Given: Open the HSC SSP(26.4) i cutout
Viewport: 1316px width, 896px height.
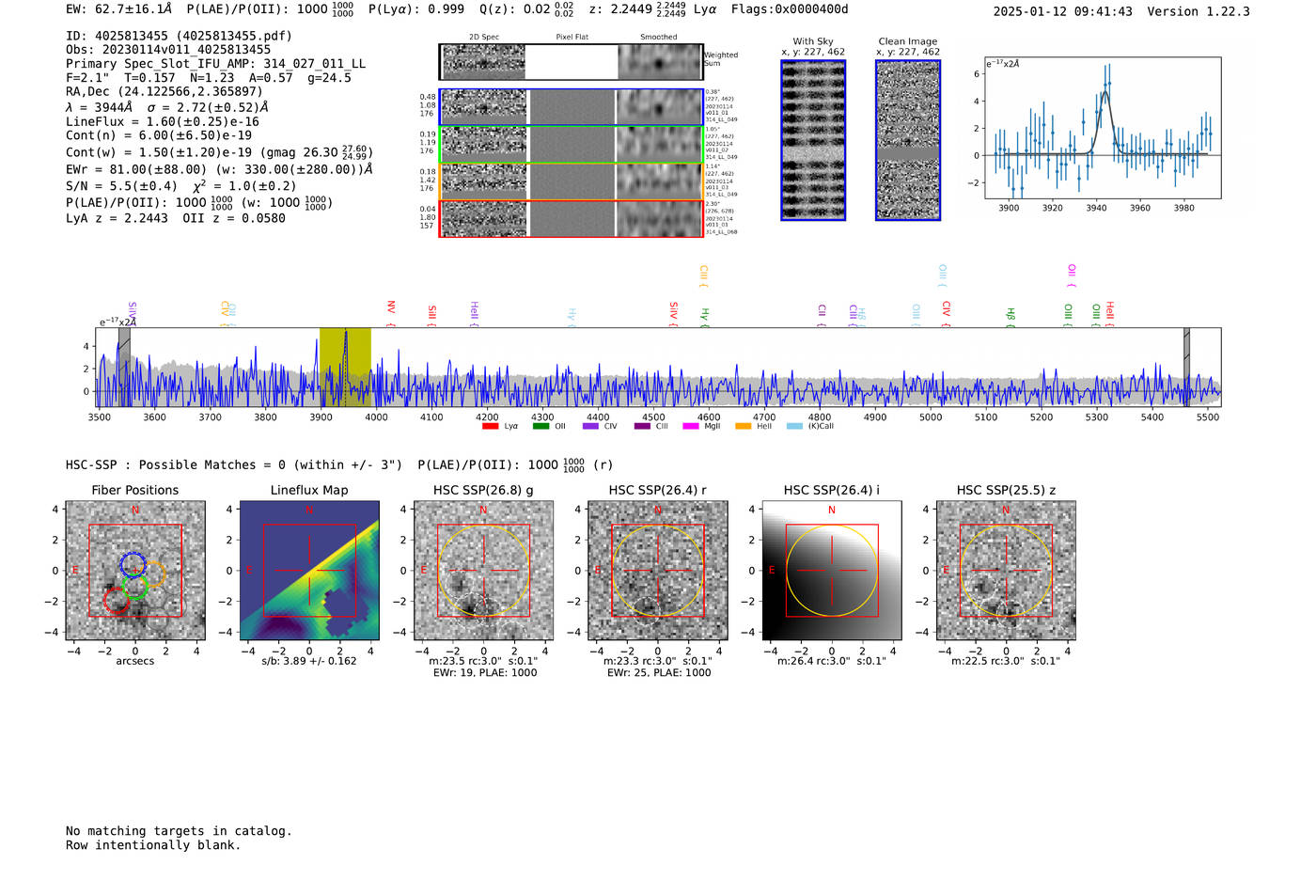Looking at the screenshot, I should click(832, 570).
